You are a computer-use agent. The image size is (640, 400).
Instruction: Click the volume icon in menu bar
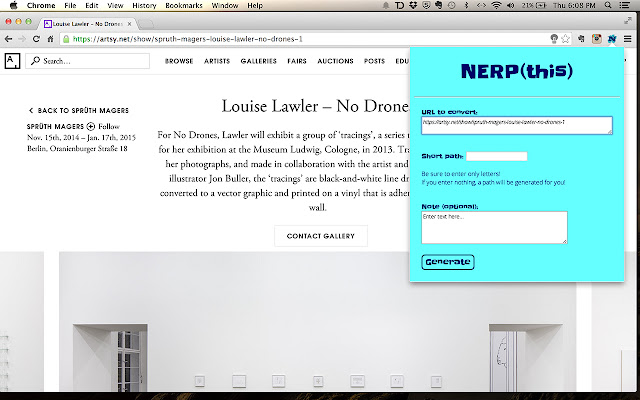pos(511,5)
